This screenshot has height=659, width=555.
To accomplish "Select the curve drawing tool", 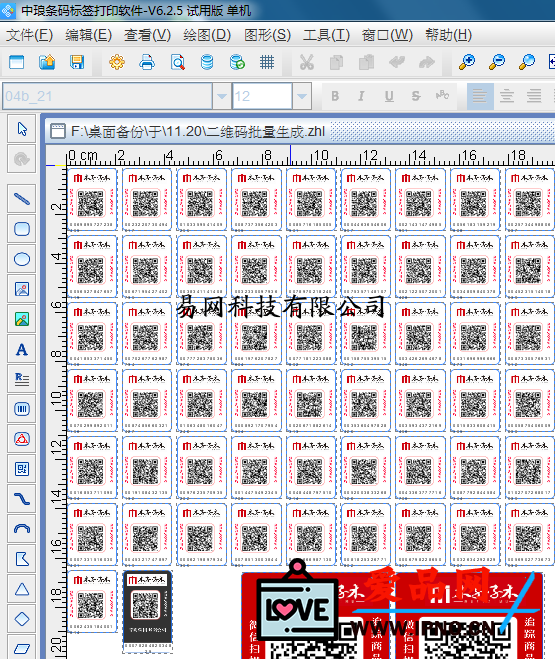I will [x=22, y=499].
